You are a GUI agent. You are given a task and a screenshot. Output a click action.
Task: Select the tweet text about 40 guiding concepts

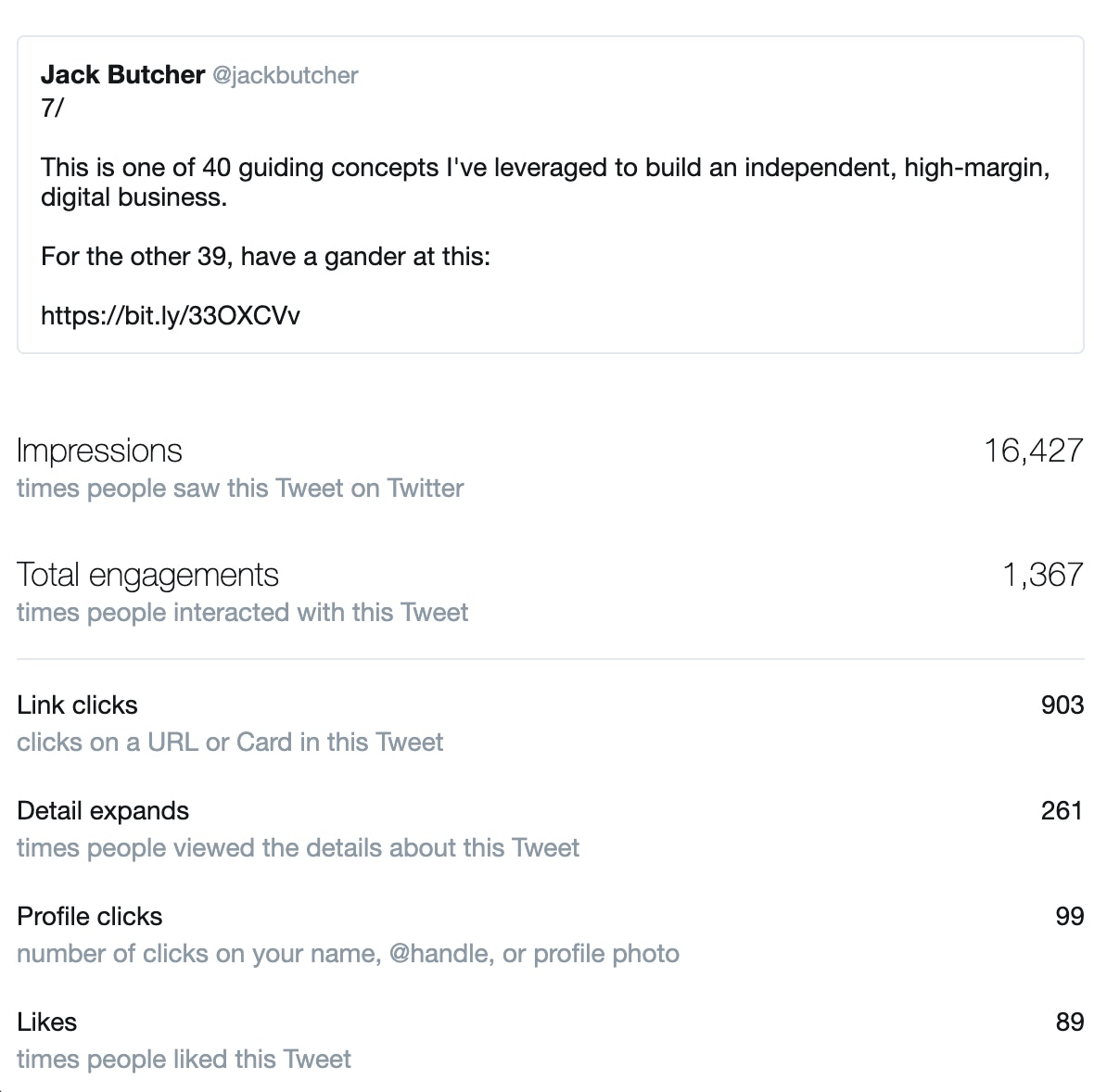545,182
